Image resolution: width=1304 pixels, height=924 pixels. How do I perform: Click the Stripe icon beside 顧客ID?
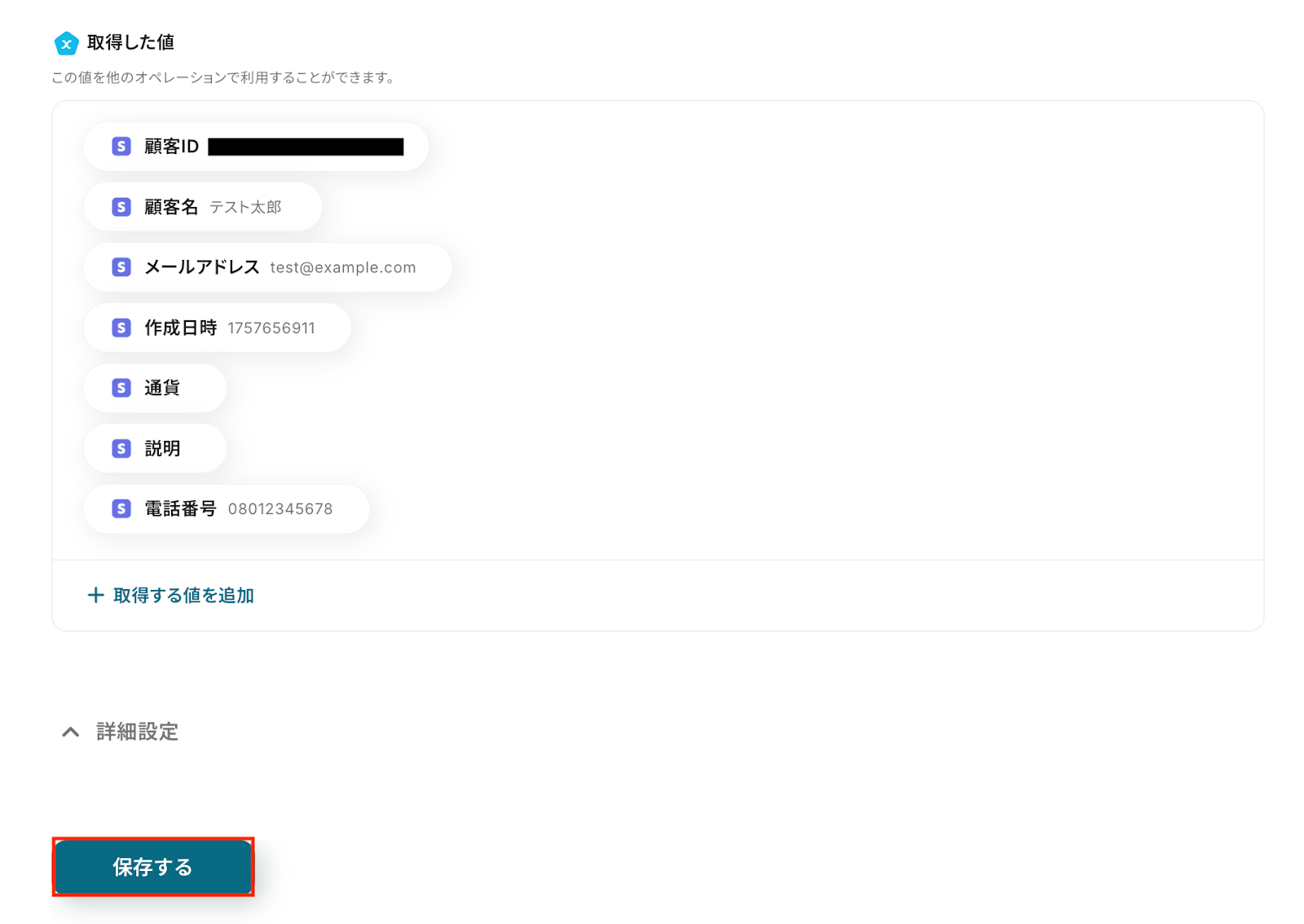point(121,147)
